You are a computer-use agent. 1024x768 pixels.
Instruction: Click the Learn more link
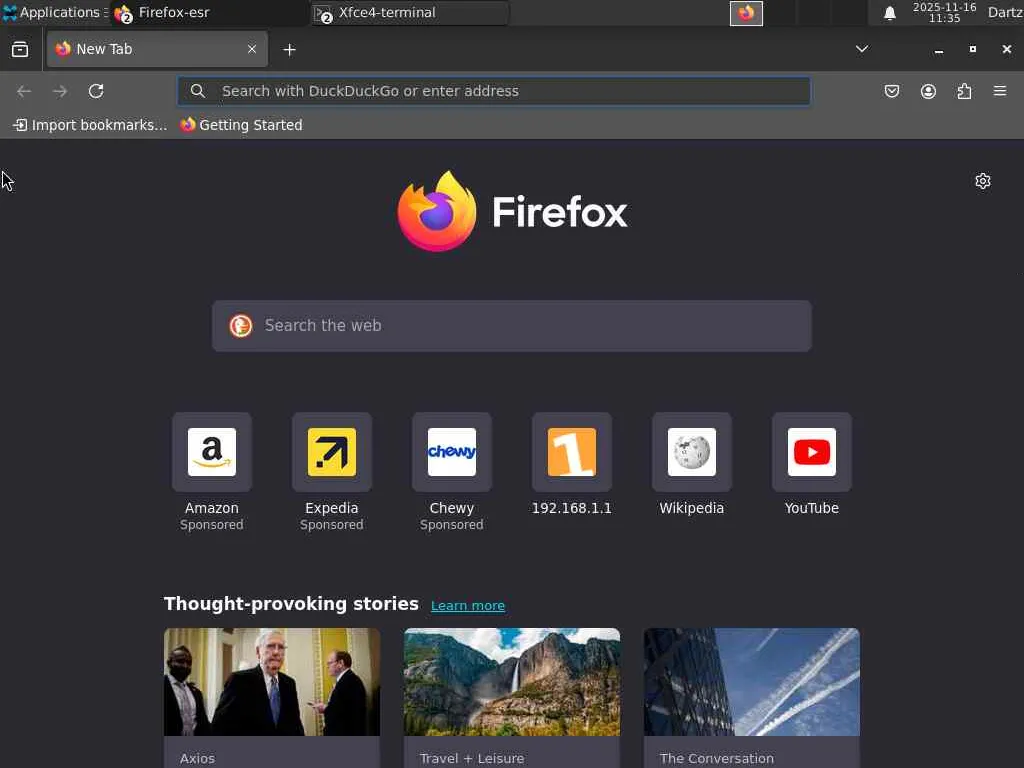(468, 605)
